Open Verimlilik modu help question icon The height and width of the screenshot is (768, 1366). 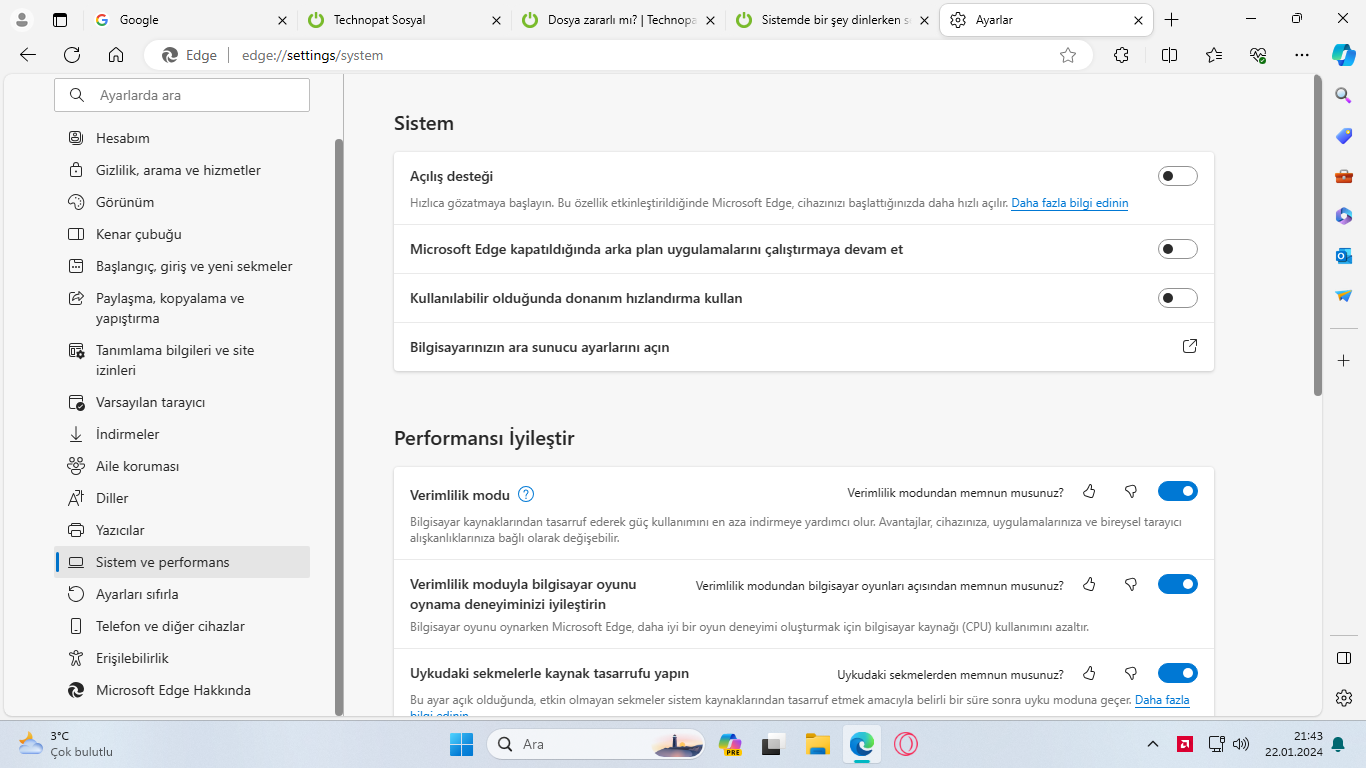click(527, 494)
